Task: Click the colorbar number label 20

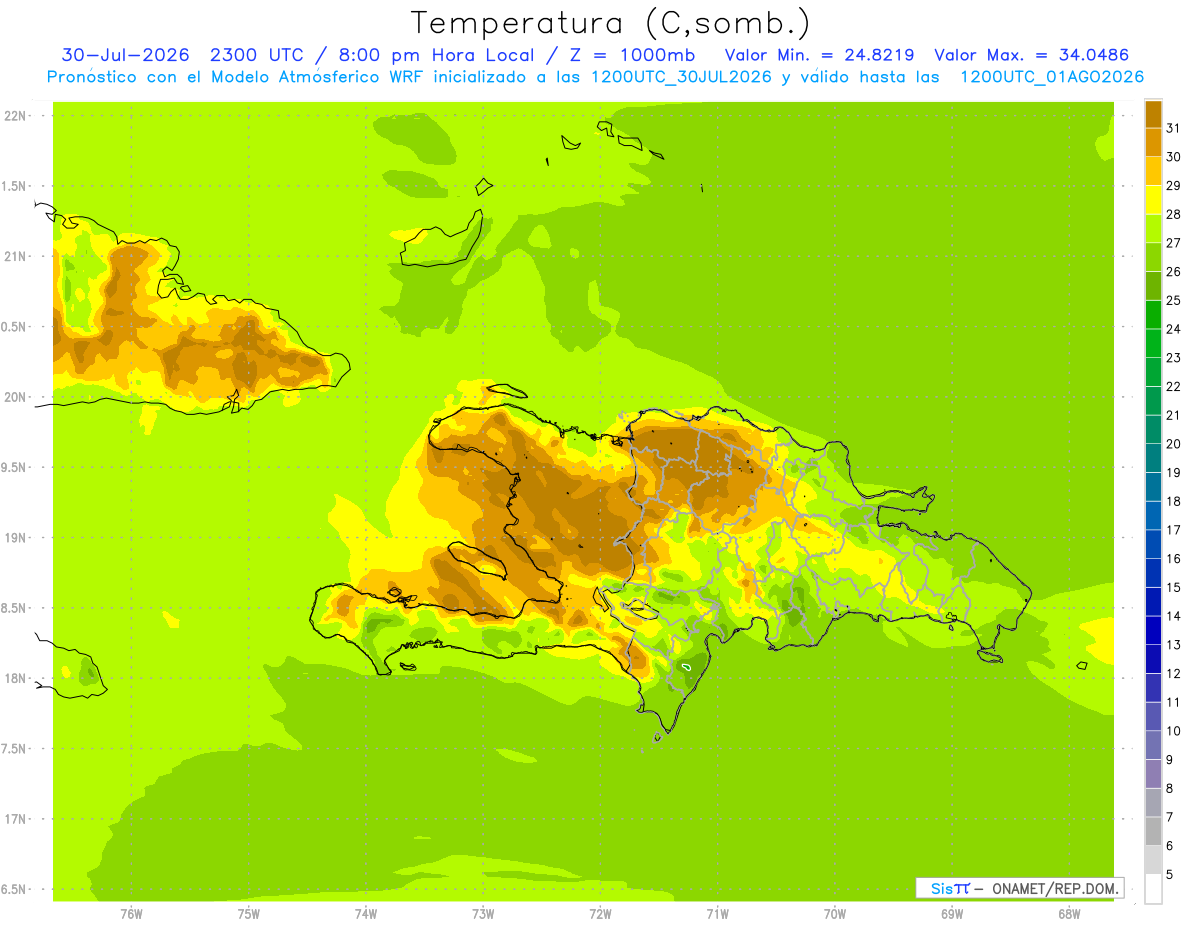Action: pos(1173,444)
